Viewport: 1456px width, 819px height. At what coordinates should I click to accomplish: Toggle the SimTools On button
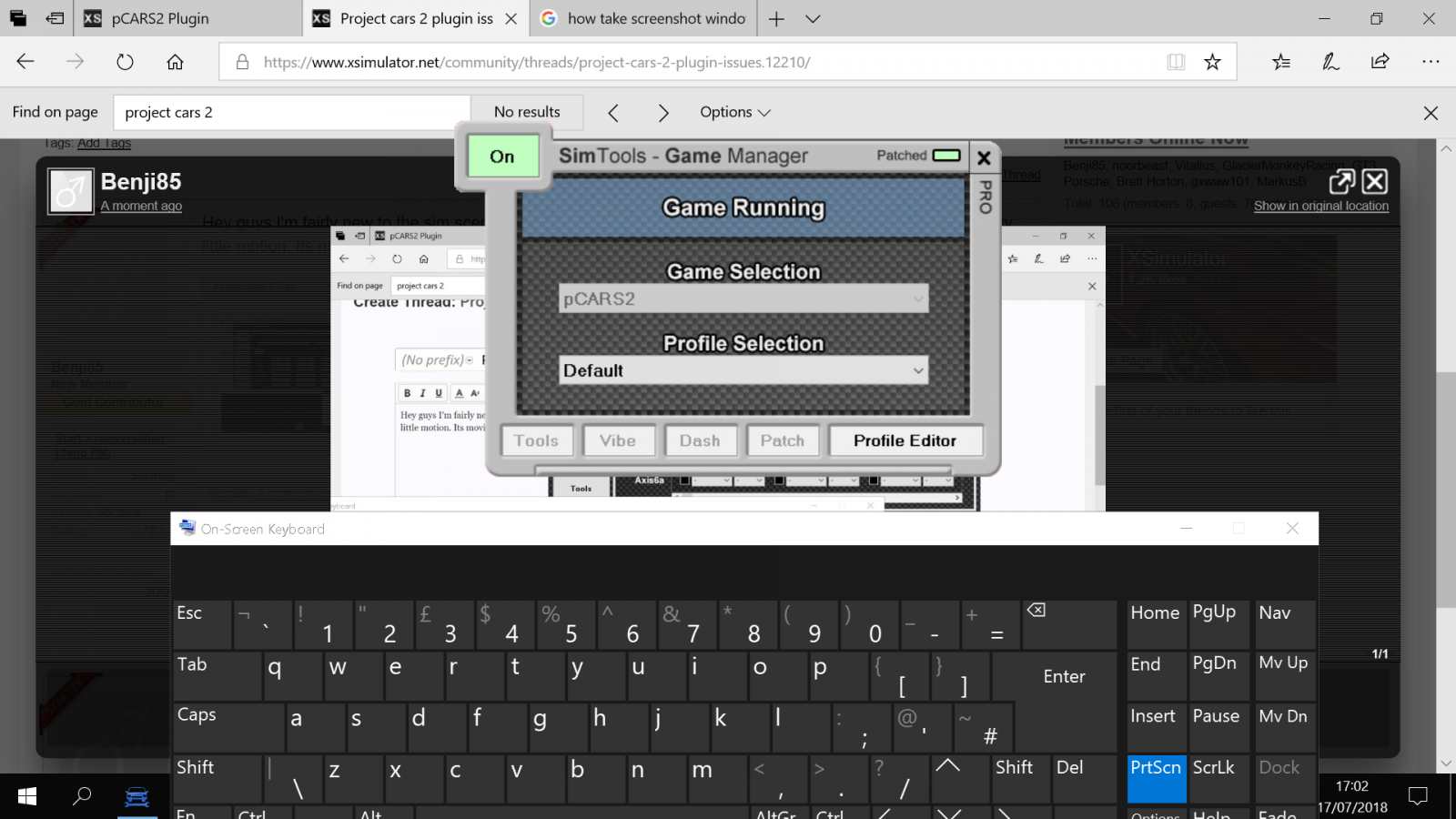click(502, 157)
